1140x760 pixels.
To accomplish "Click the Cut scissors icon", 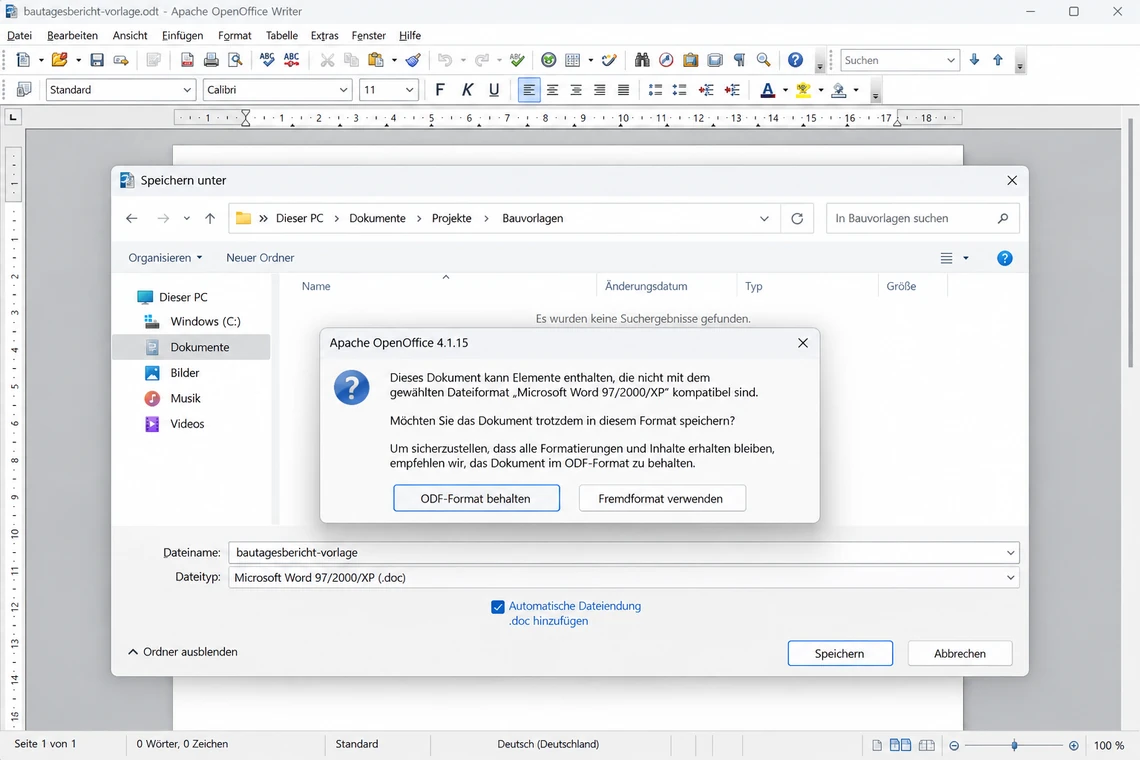I will (x=327, y=60).
